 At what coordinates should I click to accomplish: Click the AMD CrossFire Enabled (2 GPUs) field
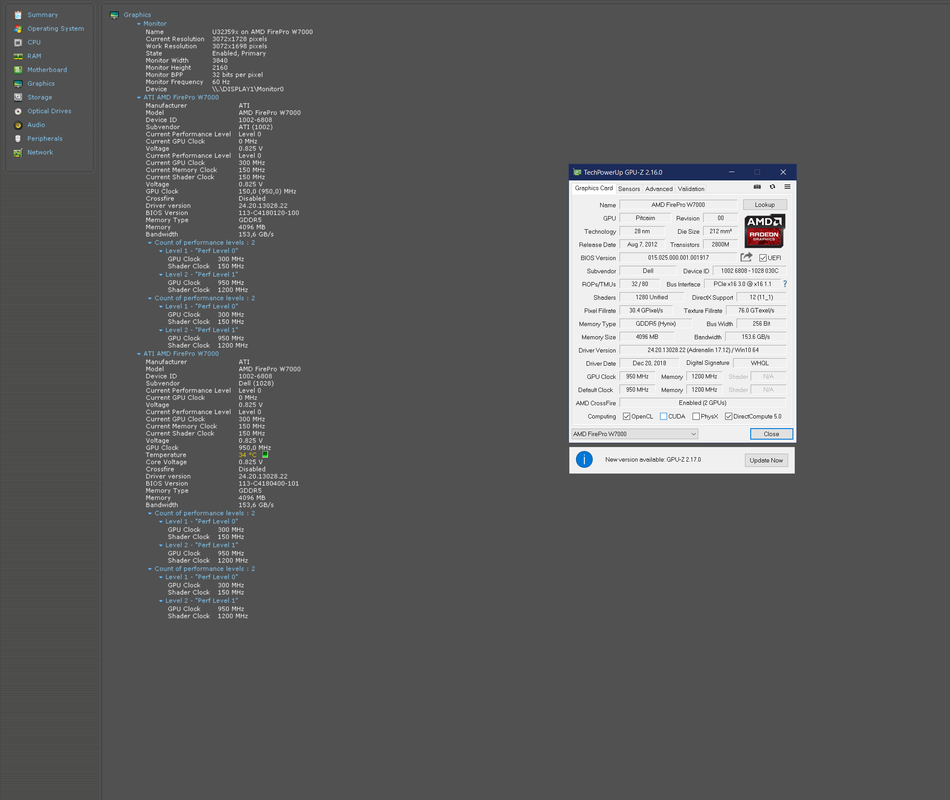[x=703, y=403]
